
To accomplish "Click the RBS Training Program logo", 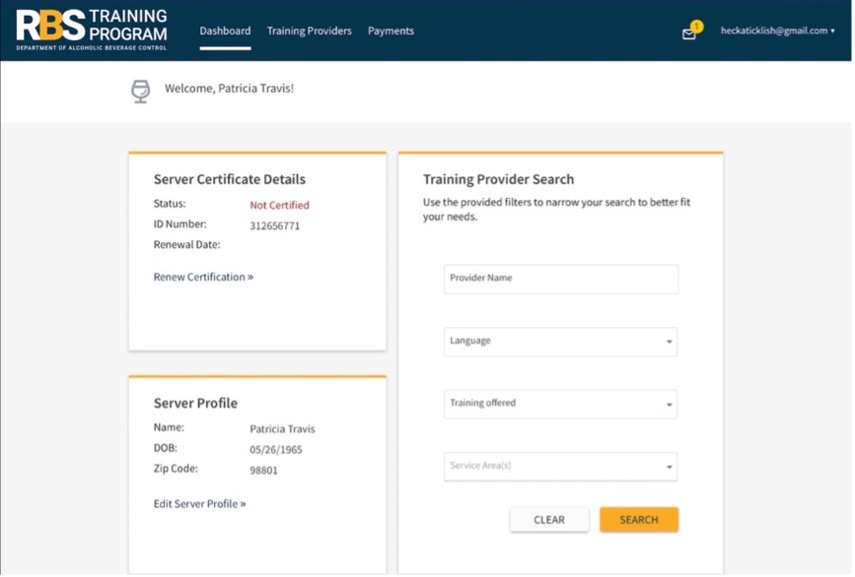I will [x=92, y=30].
